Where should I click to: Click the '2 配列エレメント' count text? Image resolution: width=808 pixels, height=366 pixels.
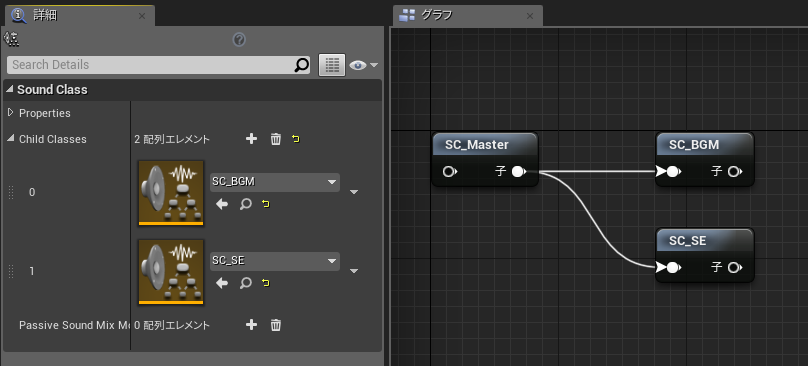(x=172, y=139)
